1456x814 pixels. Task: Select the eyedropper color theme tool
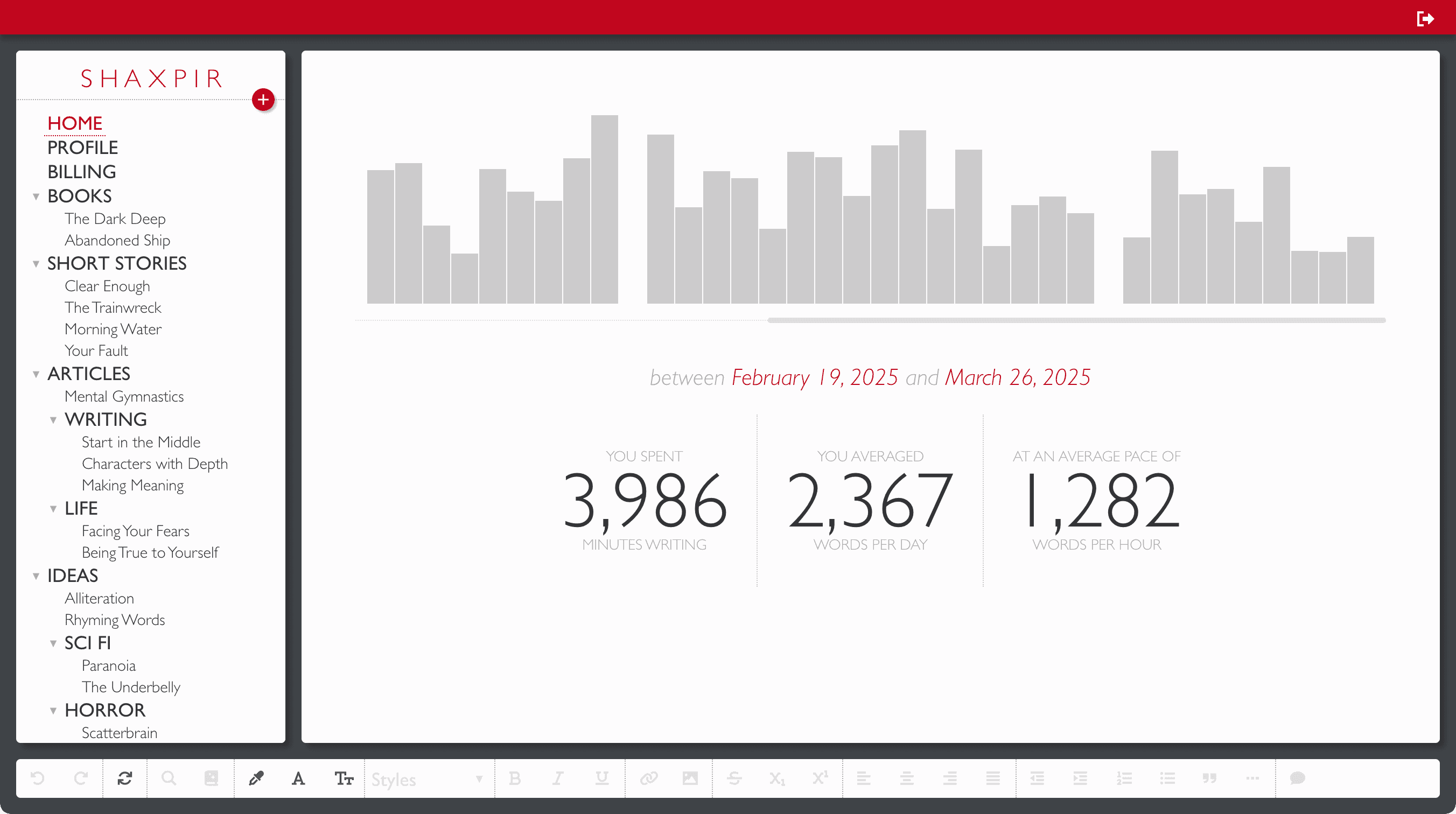[256, 778]
